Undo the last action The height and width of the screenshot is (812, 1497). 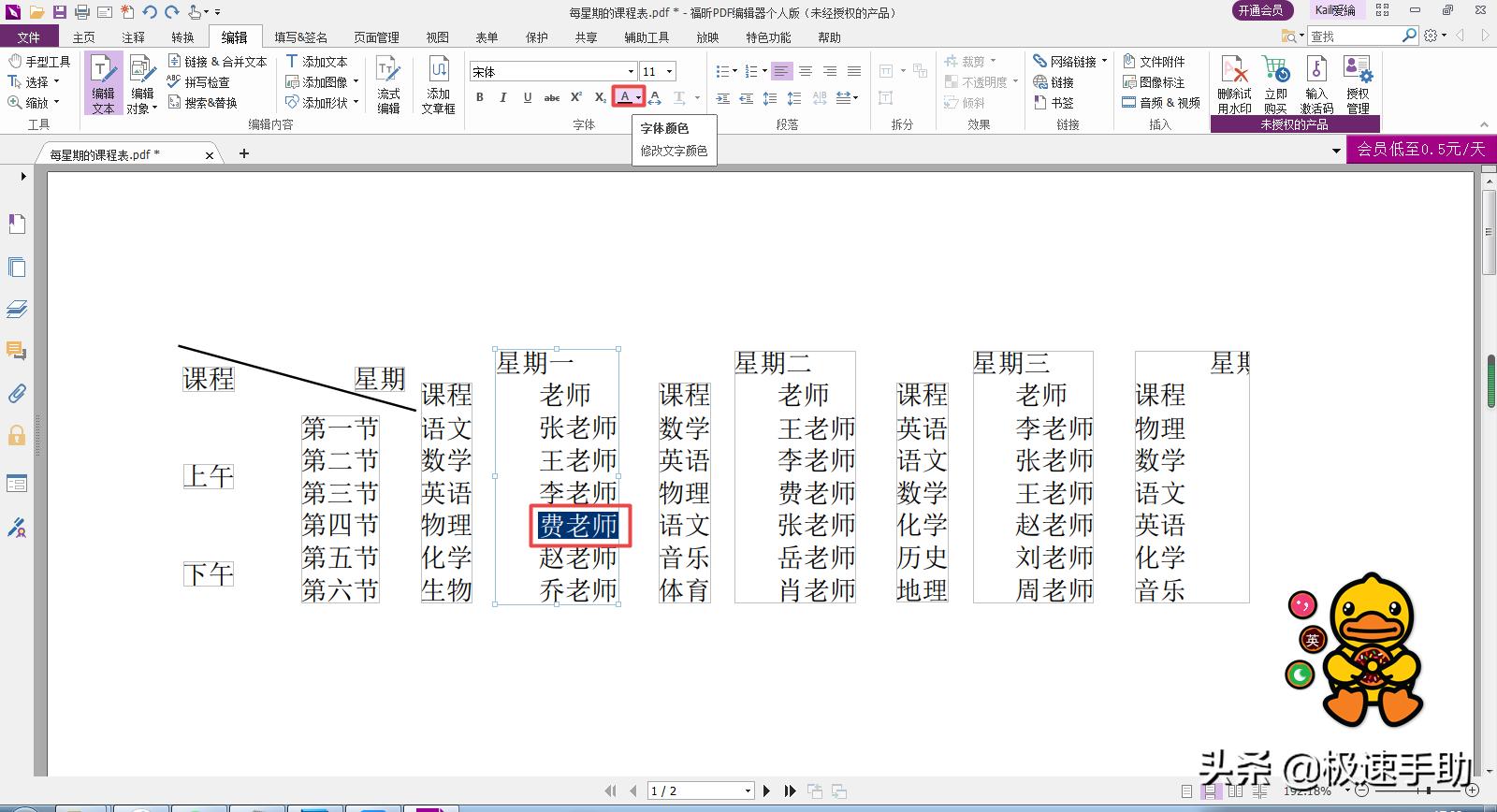pos(150,12)
